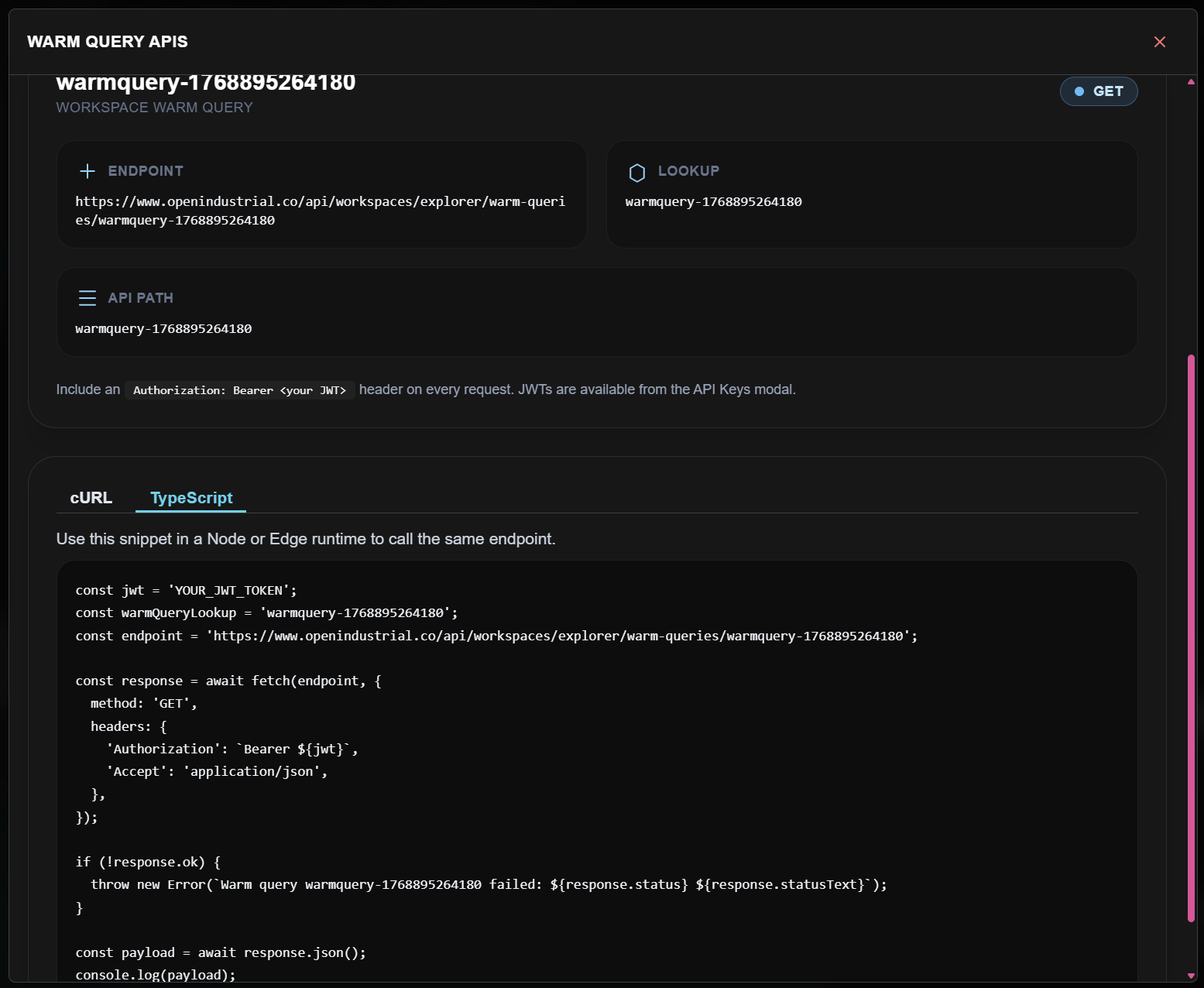Click the API PATH card label

pos(141,298)
